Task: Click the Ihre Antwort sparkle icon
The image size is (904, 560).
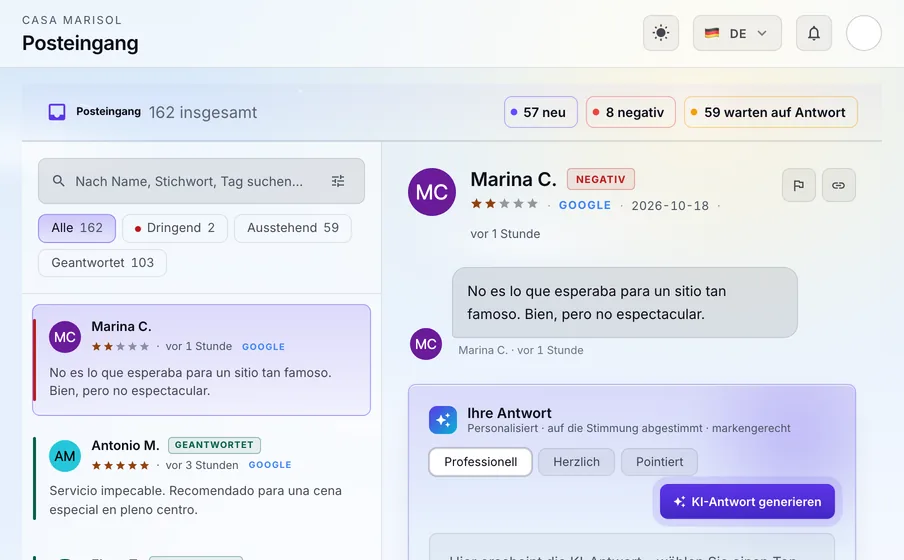Action: [x=443, y=420]
